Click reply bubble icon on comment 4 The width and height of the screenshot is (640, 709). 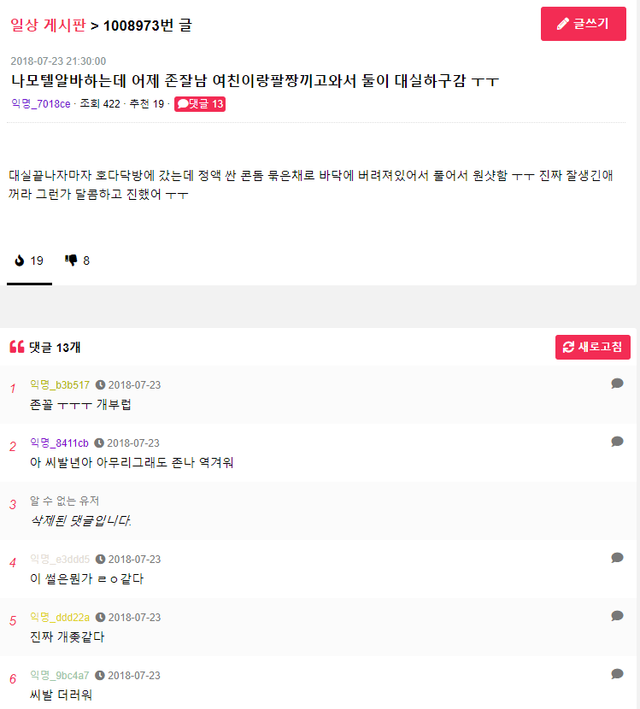(617, 557)
